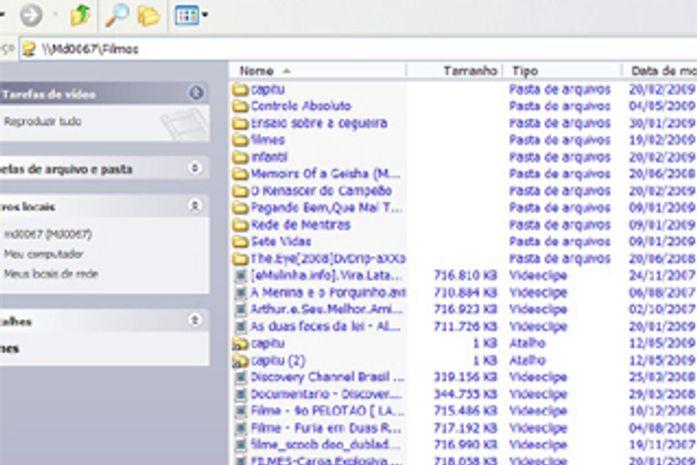Select the Filme - Furia em Duas R video icon

(240, 428)
